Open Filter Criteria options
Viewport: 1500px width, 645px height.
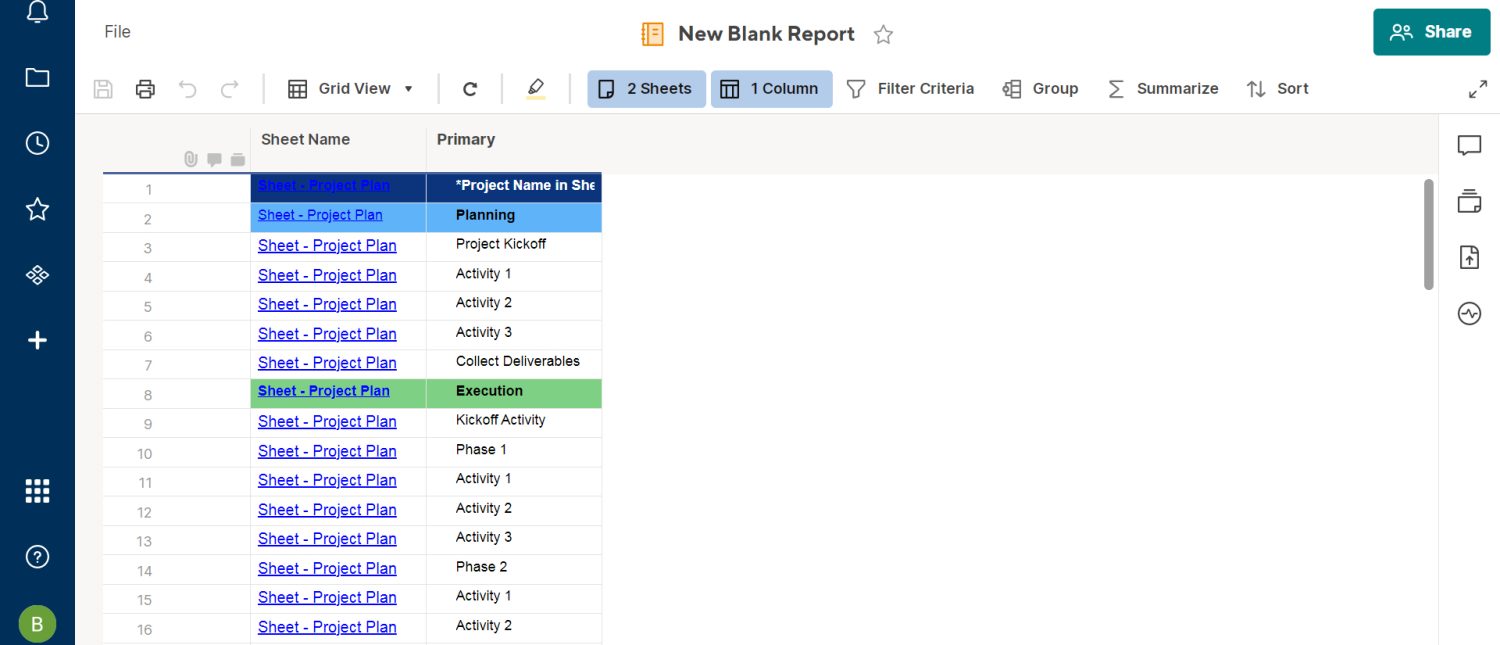tap(910, 89)
